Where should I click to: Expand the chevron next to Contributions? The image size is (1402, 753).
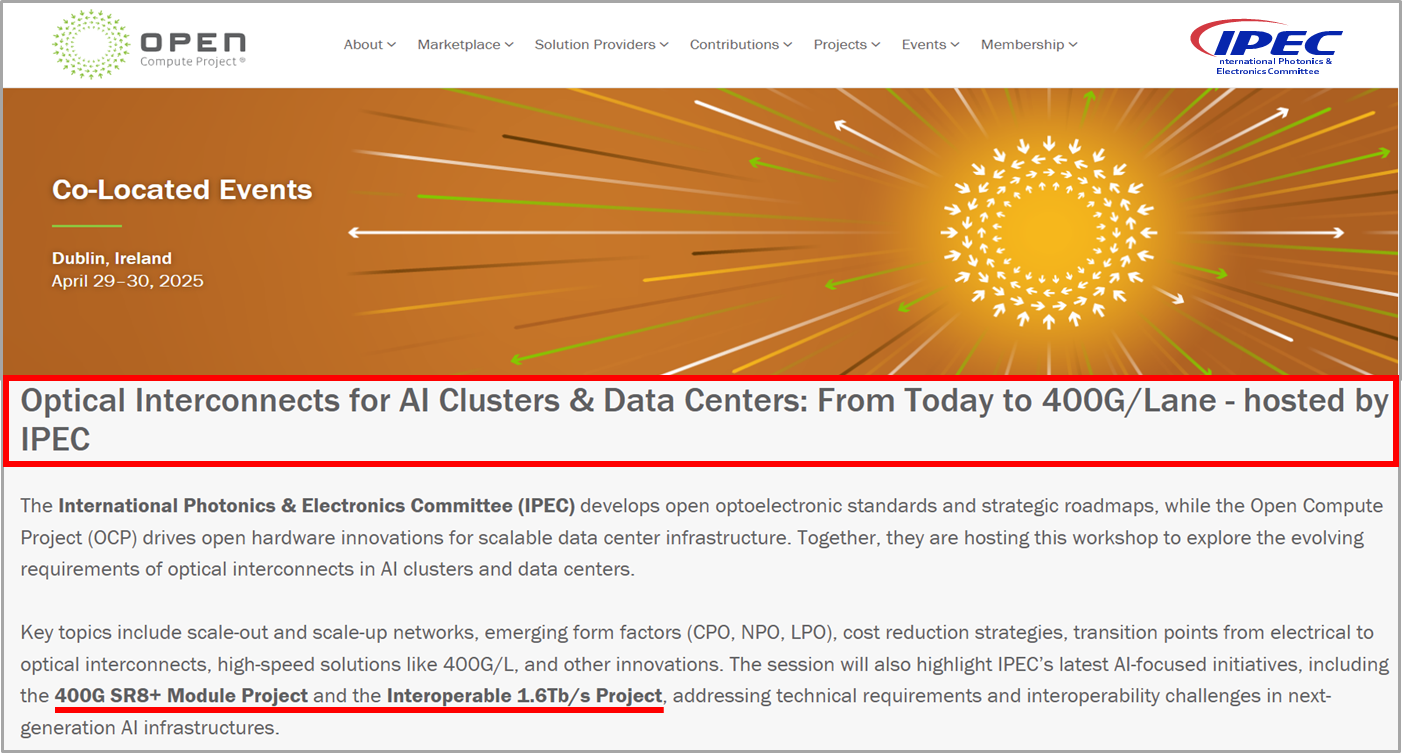pos(788,45)
